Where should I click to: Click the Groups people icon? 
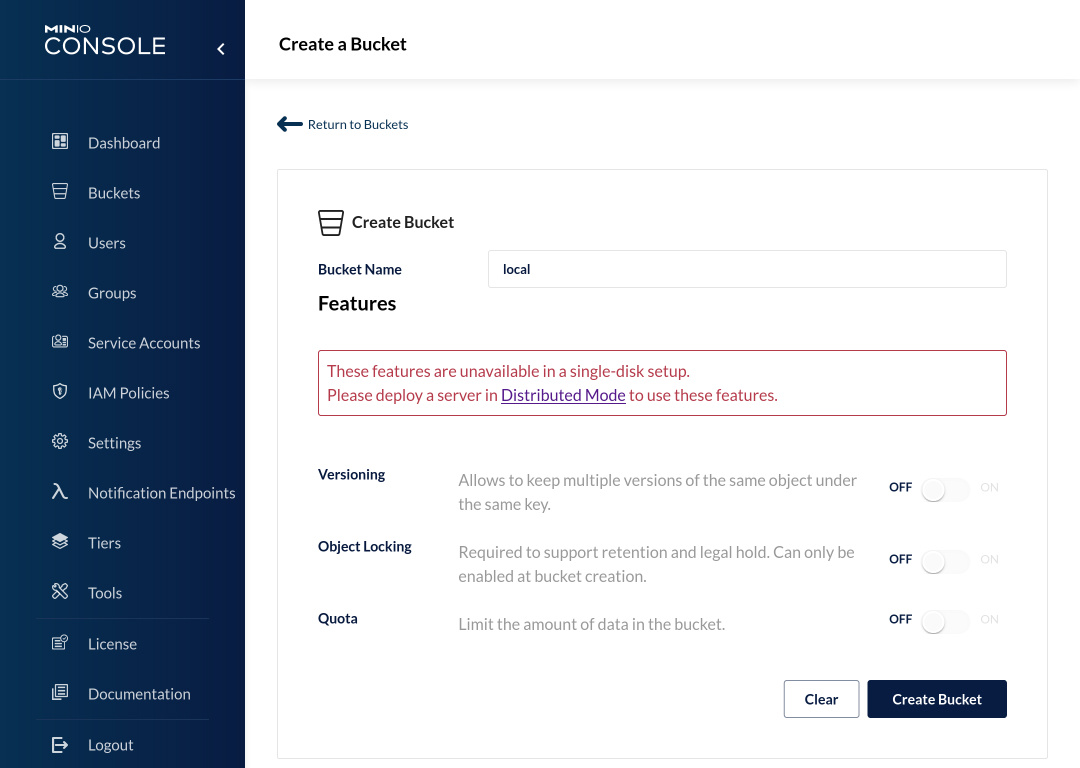click(x=60, y=291)
